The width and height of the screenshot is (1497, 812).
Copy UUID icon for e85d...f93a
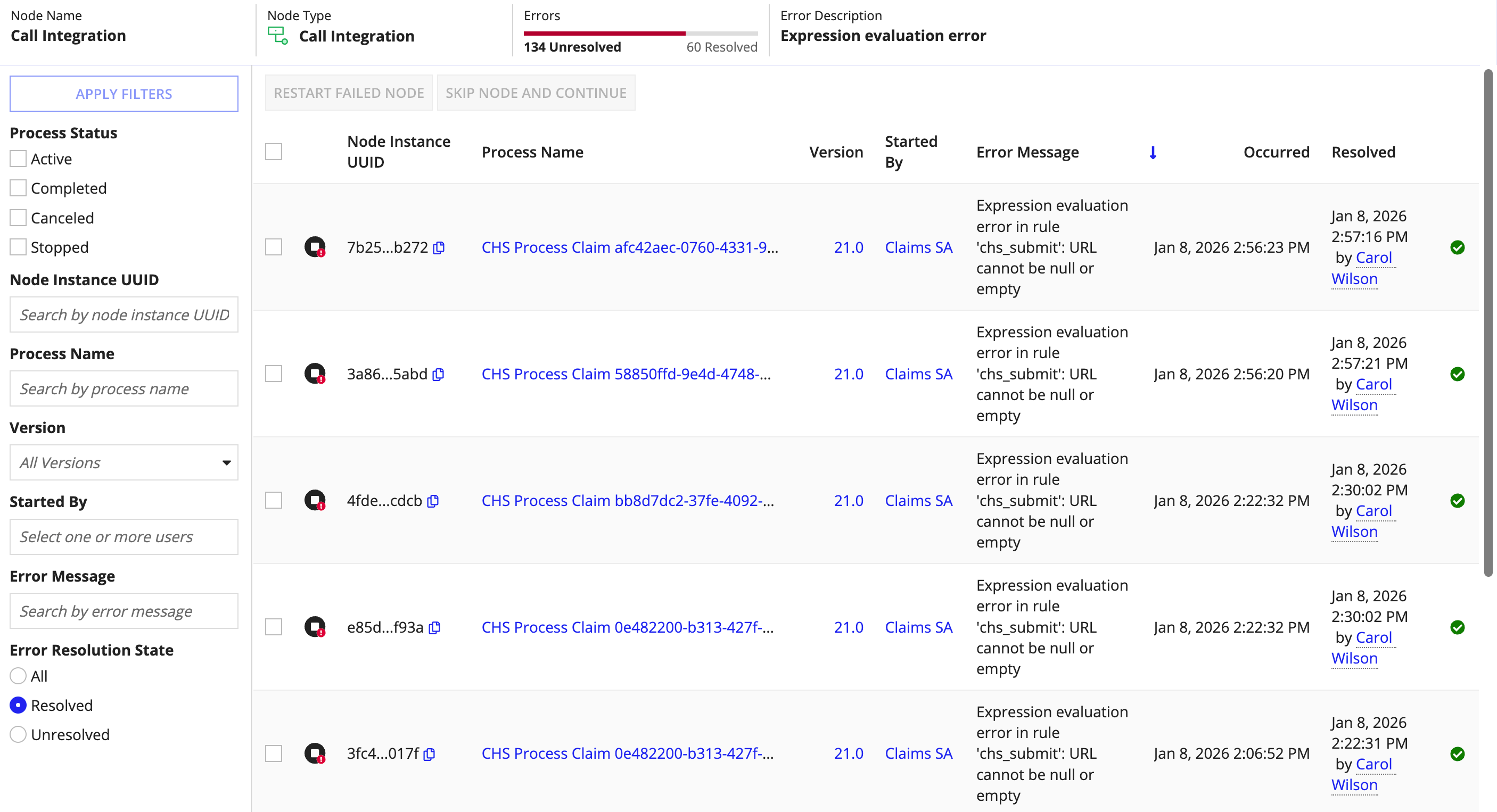pos(435,628)
